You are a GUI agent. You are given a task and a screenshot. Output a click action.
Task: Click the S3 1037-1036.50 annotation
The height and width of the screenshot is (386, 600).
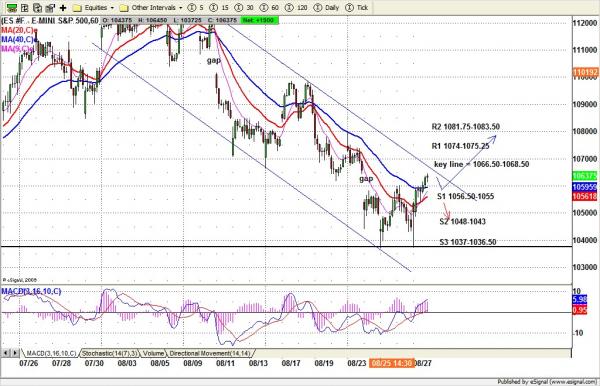pos(468,242)
